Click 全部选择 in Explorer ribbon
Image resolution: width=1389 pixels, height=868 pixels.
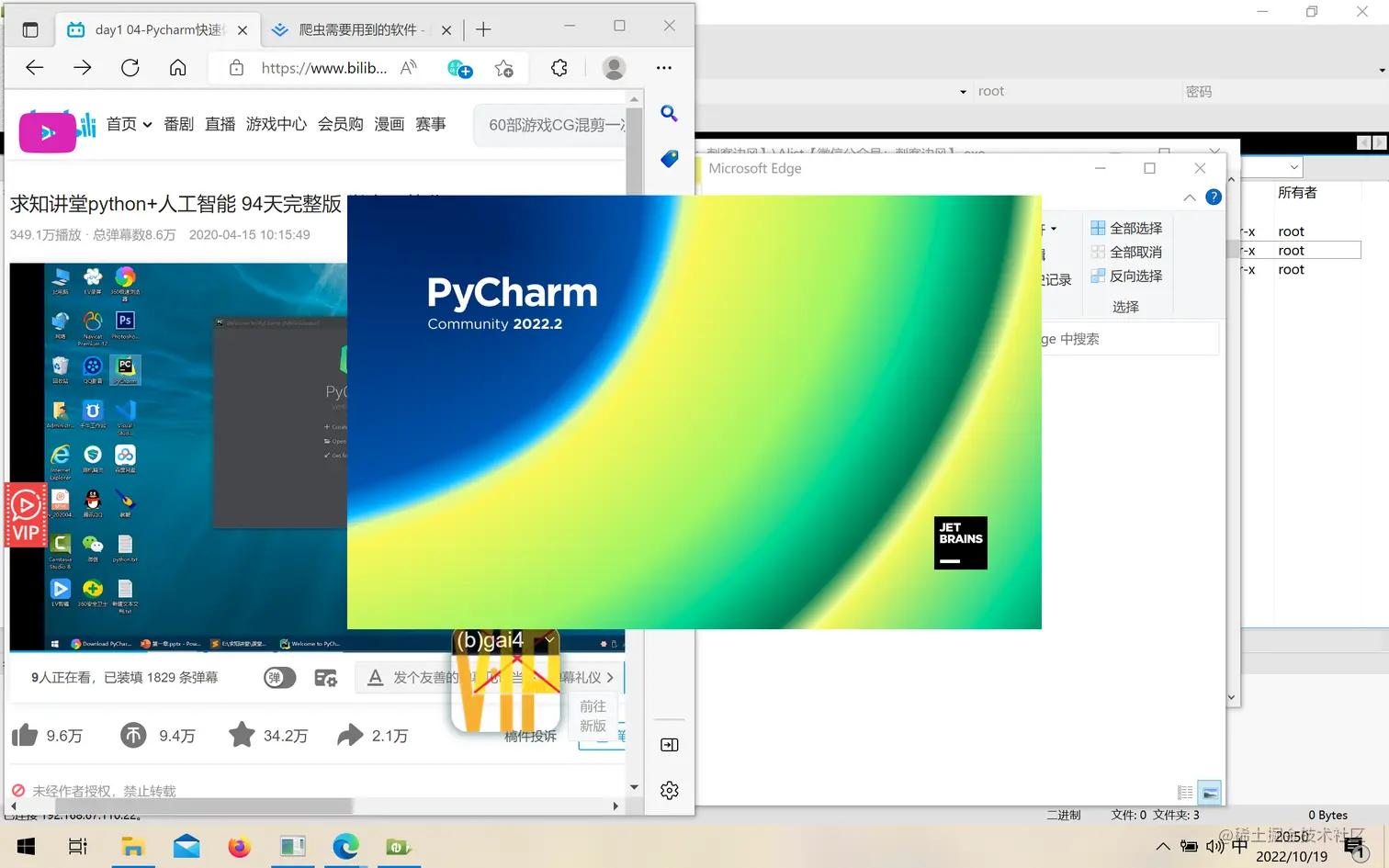pos(1126,228)
